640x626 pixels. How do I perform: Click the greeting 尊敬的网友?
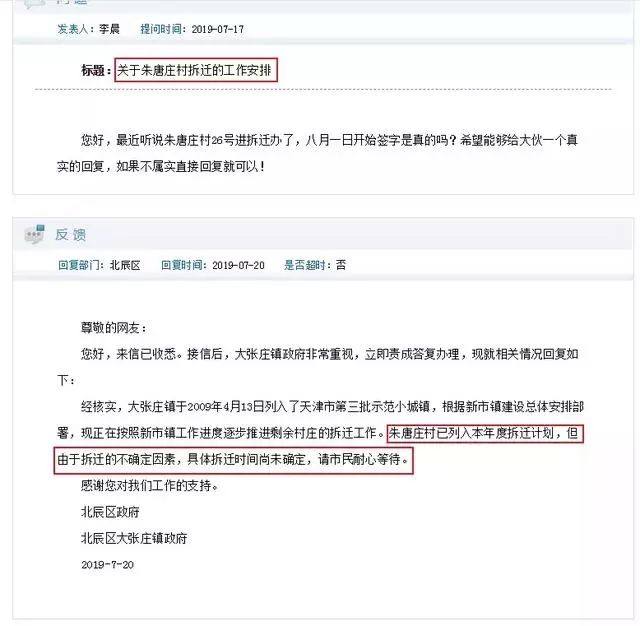pos(113,328)
